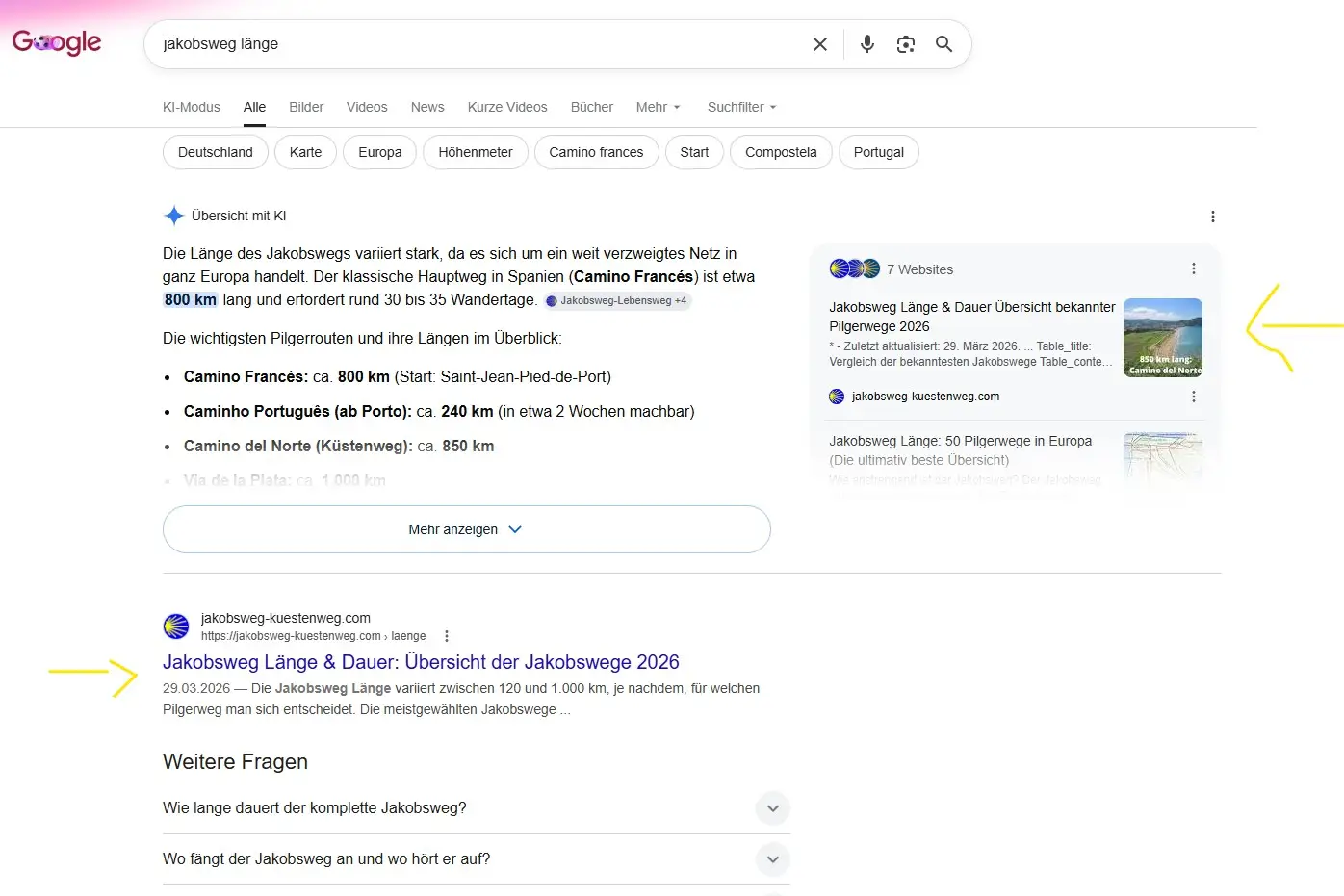
Task: Click the Caminho Português bullet item
Action: click(439, 412)
